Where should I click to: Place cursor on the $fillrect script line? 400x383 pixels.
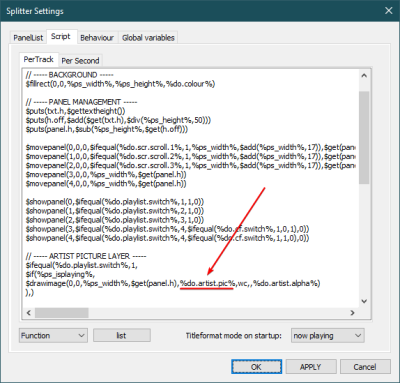(x=120, y=84)
